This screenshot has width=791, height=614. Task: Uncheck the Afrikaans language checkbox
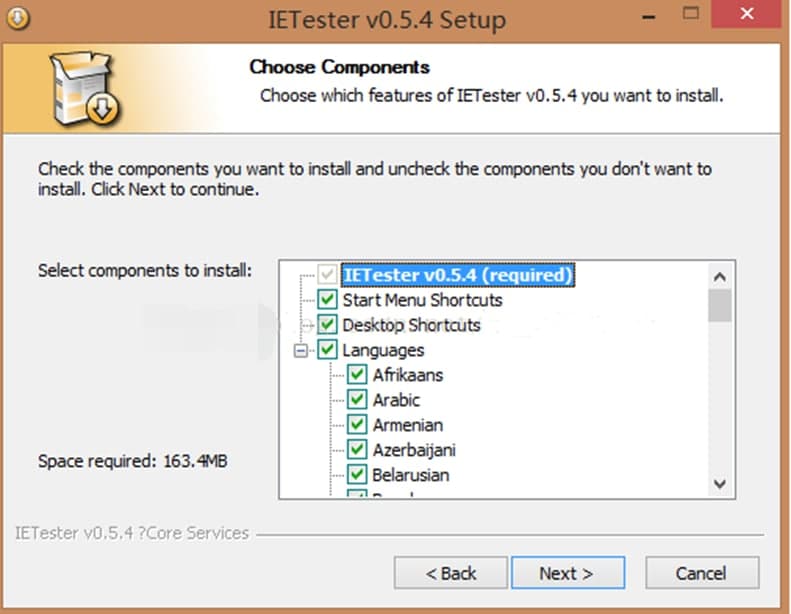click(357, 374)
